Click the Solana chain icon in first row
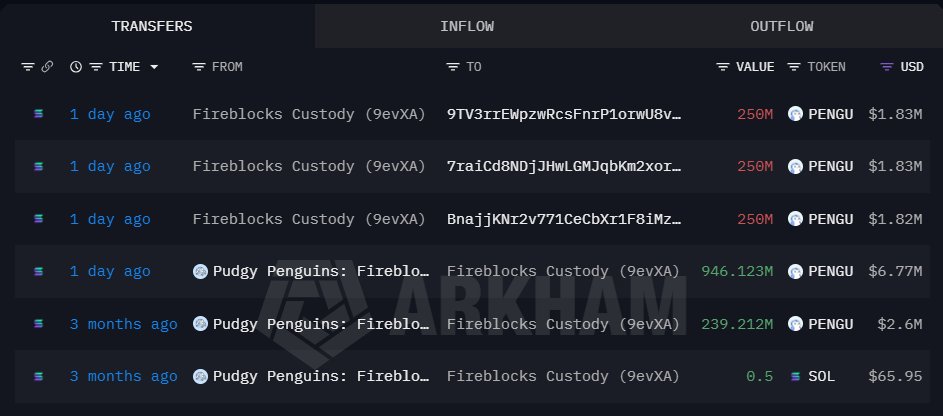 (38, 114)
